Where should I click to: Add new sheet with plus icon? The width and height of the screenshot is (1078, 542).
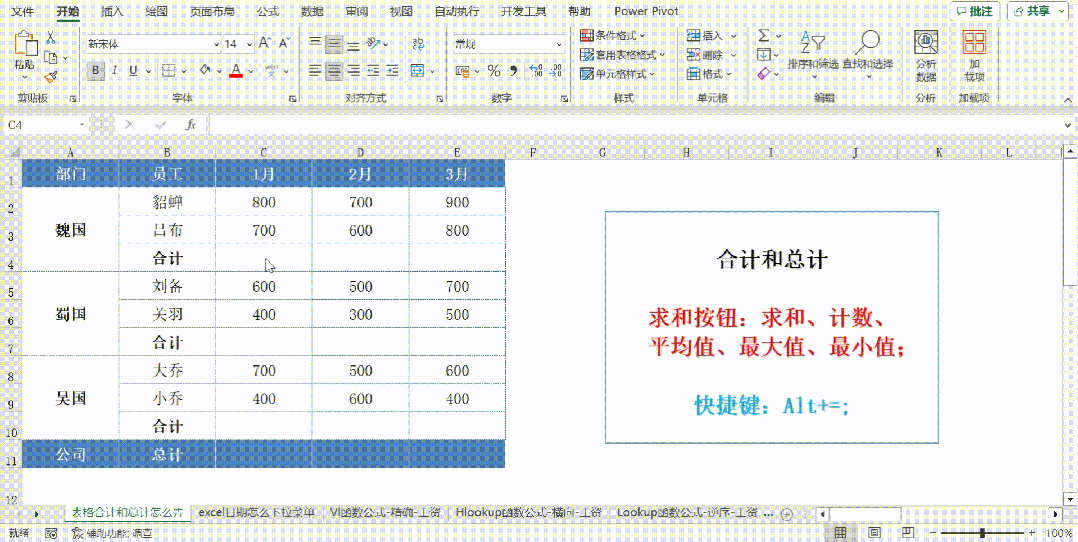tap(788, 514)
